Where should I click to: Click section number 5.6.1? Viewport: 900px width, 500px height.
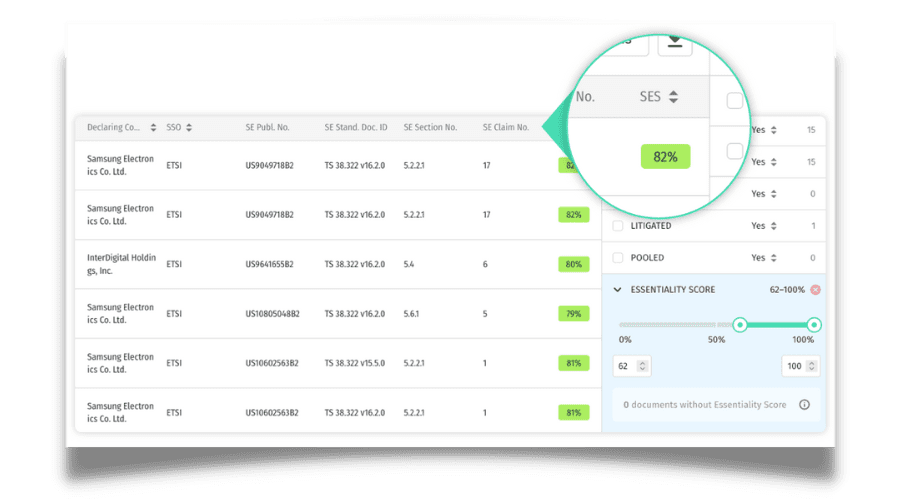[411, 314]
